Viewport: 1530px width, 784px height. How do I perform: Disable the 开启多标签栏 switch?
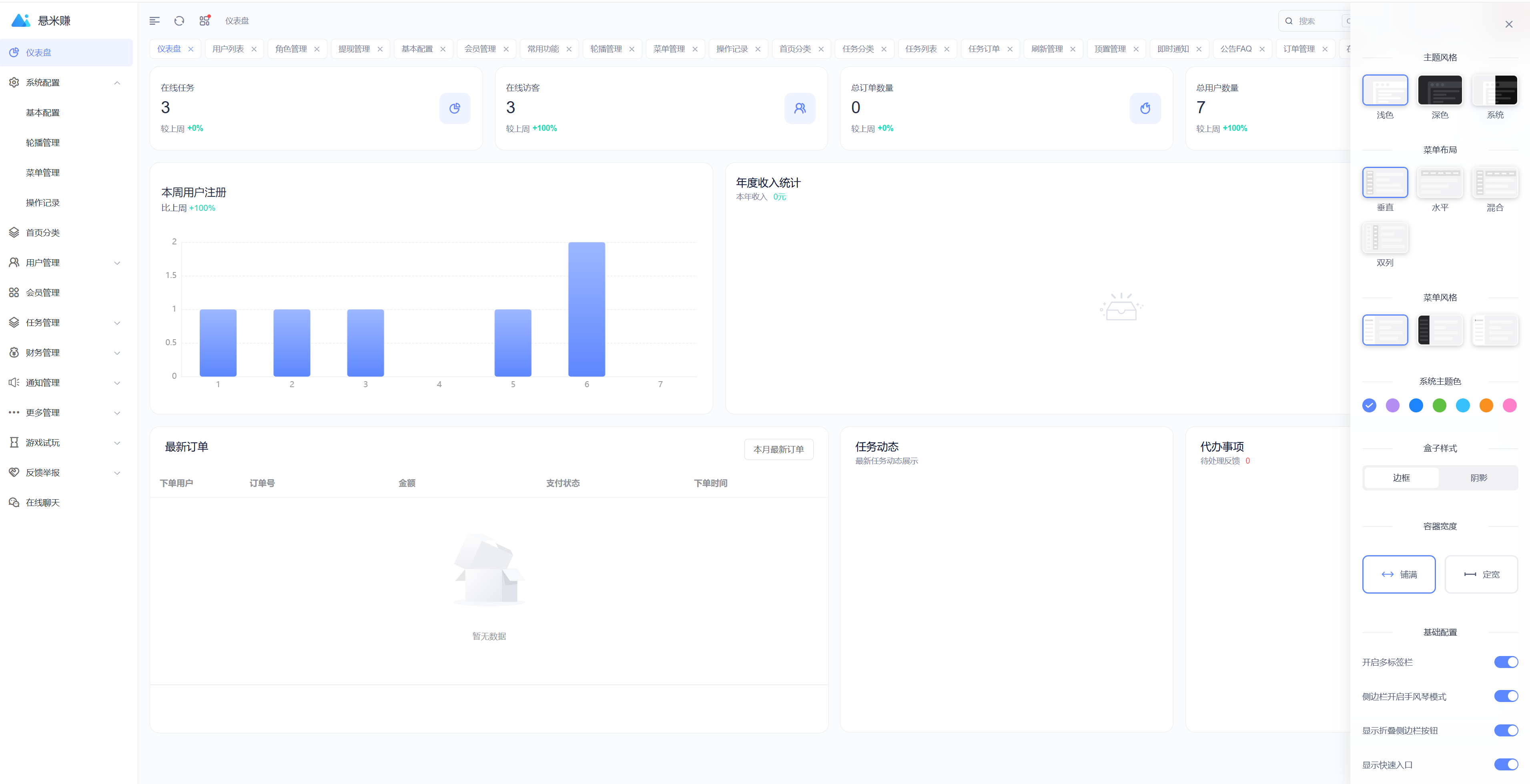1506,662
